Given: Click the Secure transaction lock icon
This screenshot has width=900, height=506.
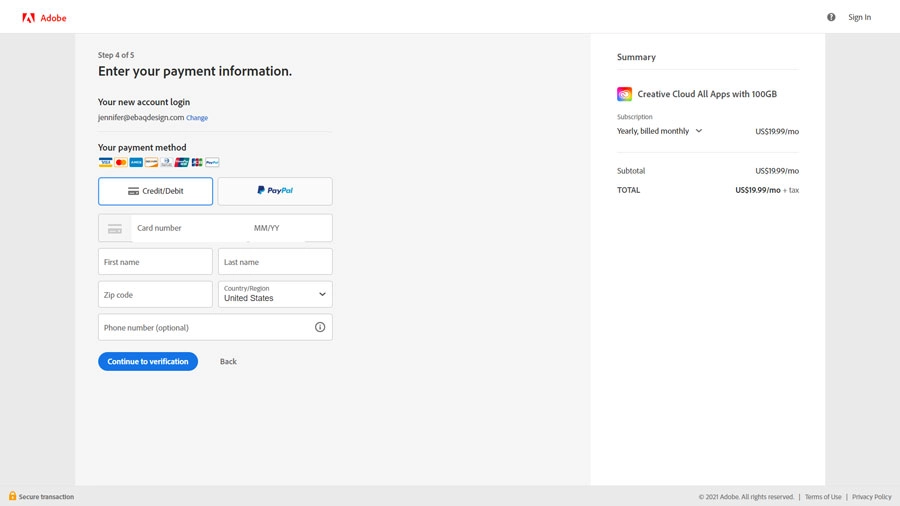Looking at the screenshot, I should (x=12, y=496).
